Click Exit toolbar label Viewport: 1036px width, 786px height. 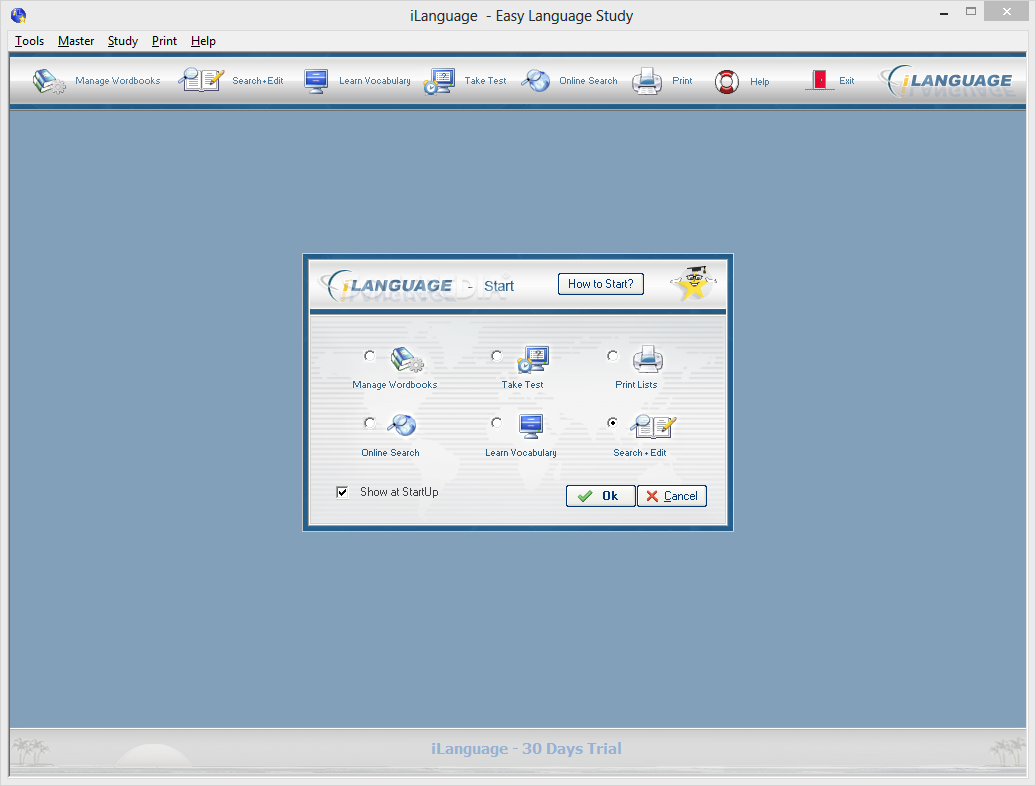pos(846,81)
